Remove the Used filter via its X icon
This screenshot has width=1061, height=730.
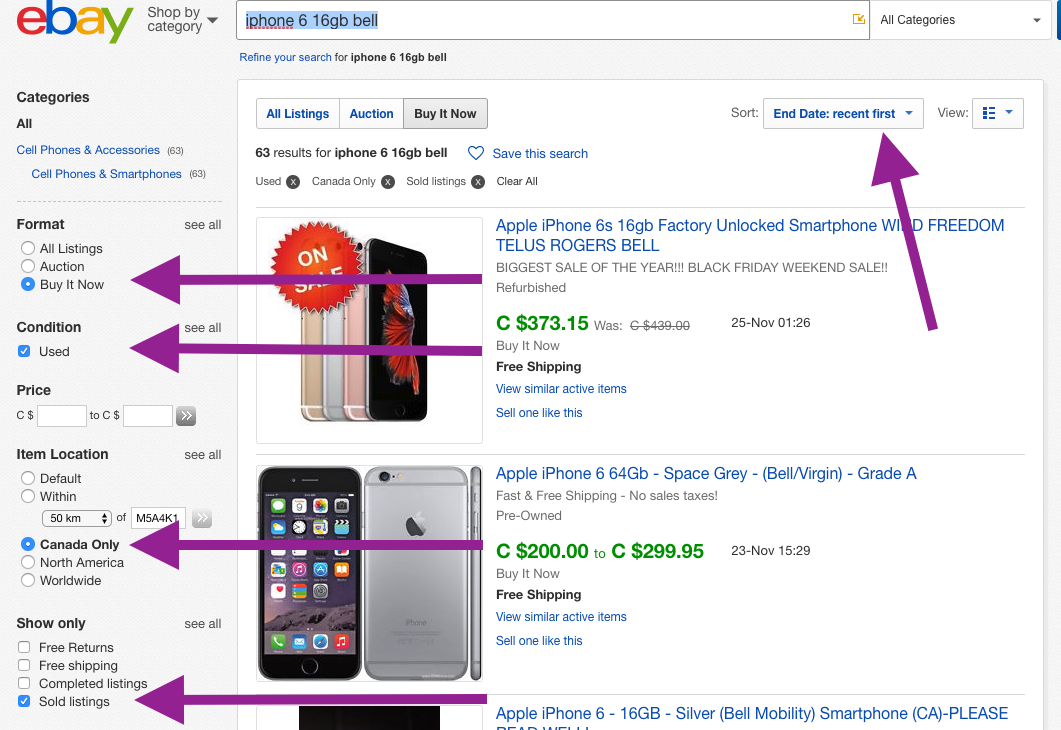[x=293, y=182]
